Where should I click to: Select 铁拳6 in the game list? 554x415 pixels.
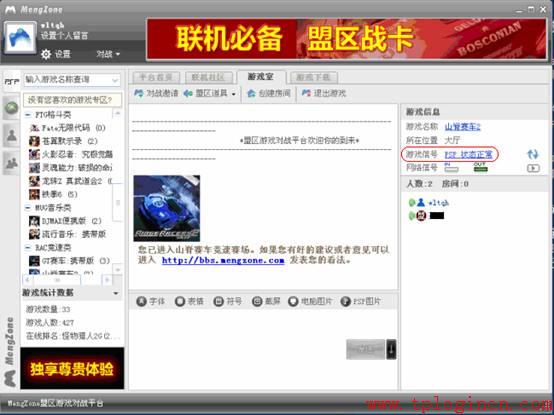point(53,194)
